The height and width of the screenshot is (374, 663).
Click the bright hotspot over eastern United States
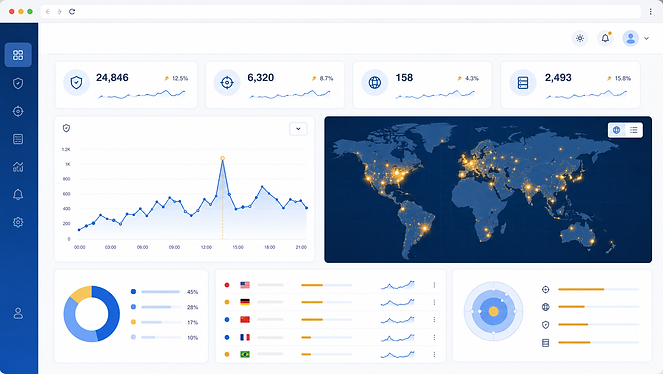click(x=397, y=173)
